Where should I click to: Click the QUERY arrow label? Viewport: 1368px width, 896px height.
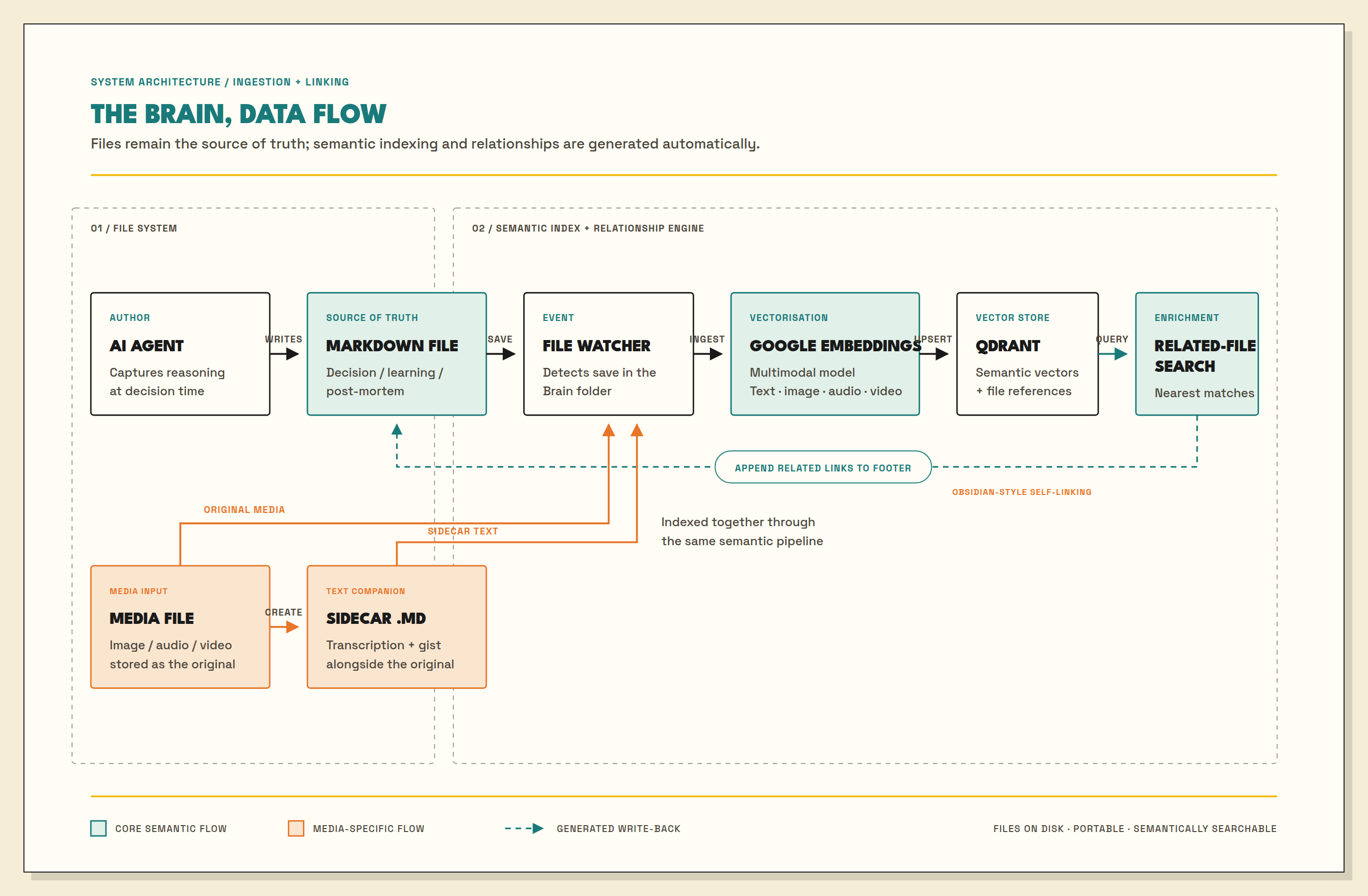coord(1112,339)
